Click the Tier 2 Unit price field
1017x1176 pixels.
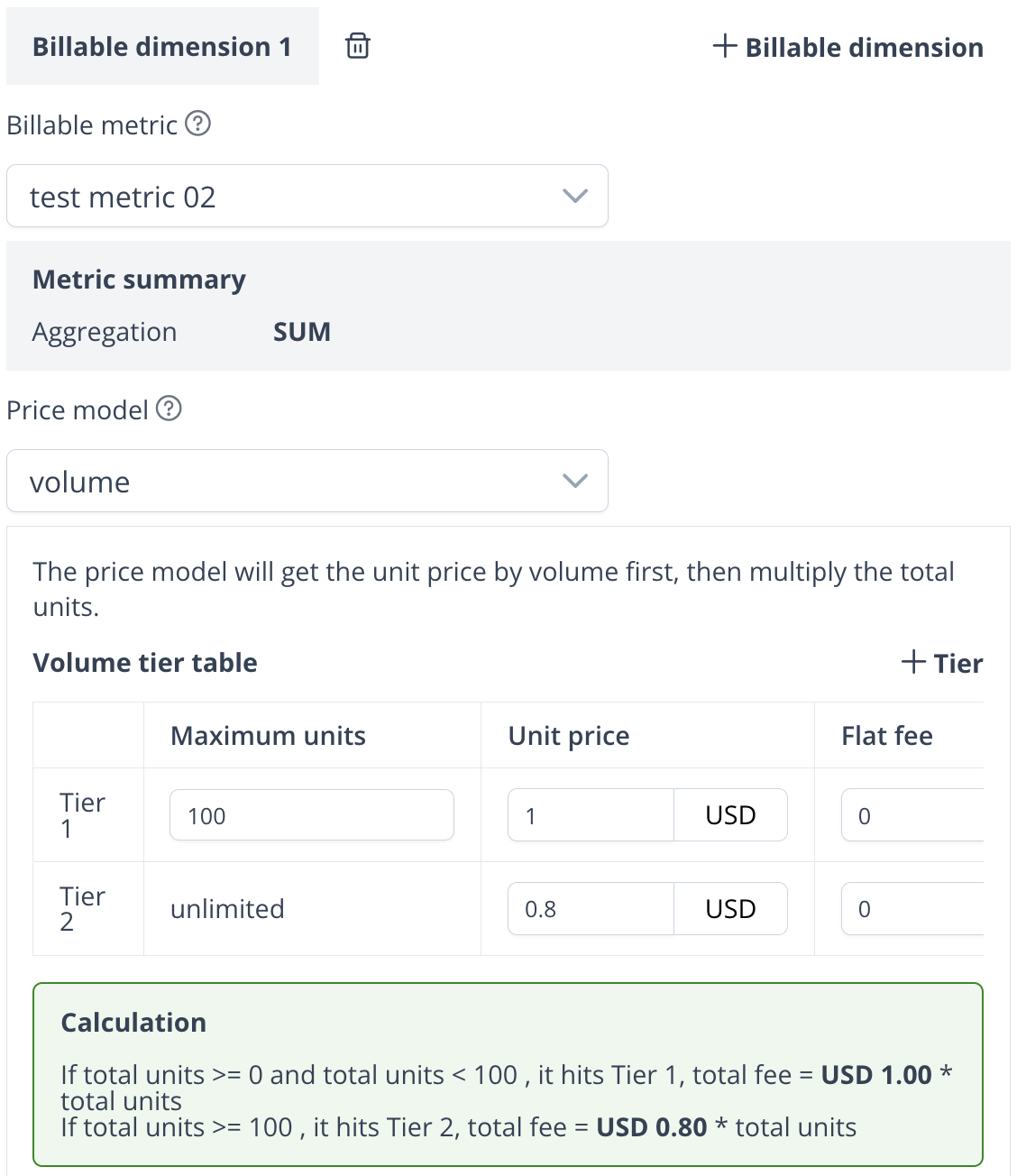click(591, 909)
